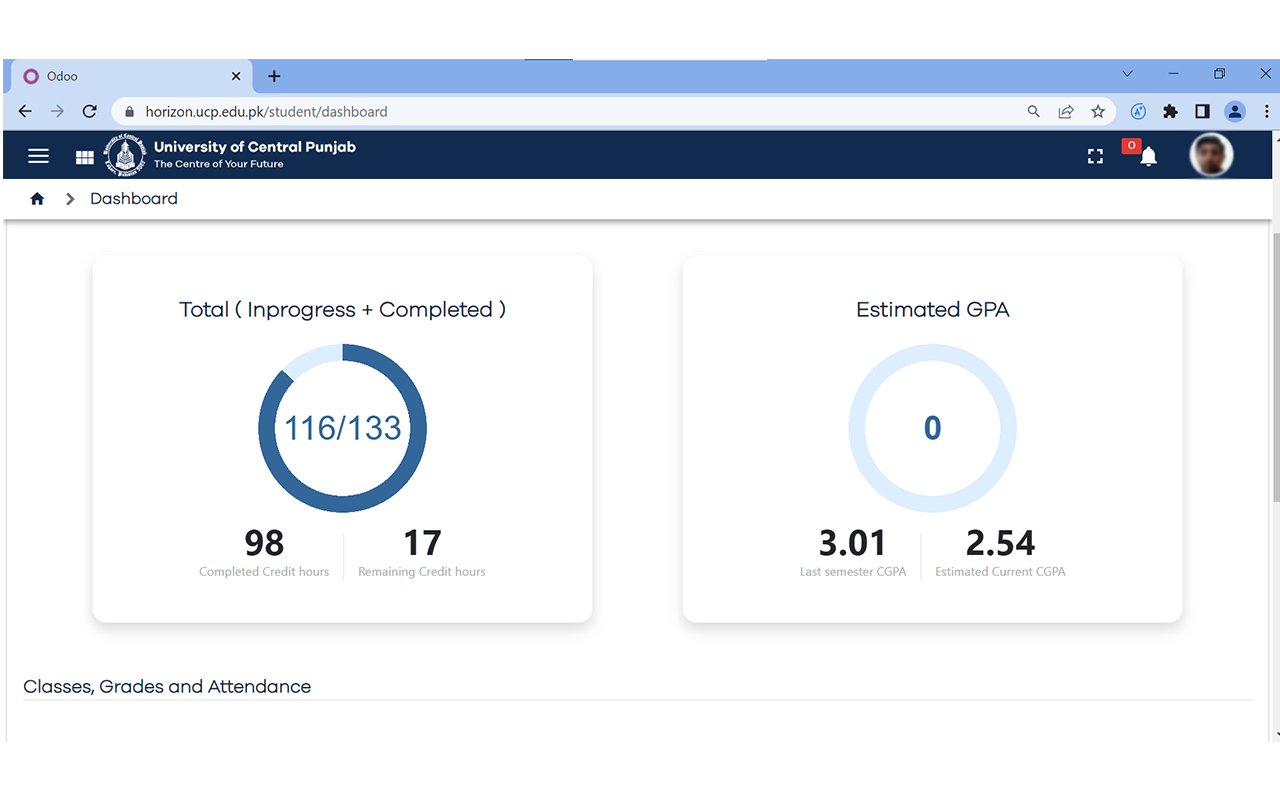Image resolution: width=1280 pixels, height=800 pixels.
Task: Open the browser extensions puzzle icon
Action: pyautogui.click(x=1170, y=111)
